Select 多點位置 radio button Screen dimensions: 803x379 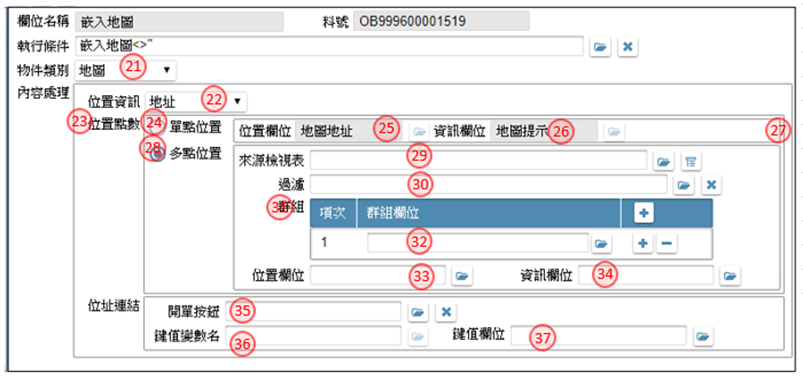(x=158, y=154)
